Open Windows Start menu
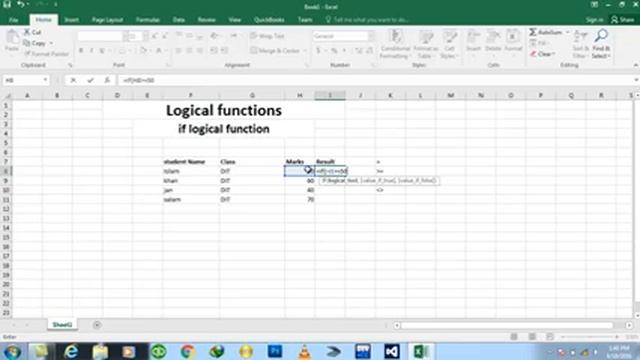 [x=12, y=351]
